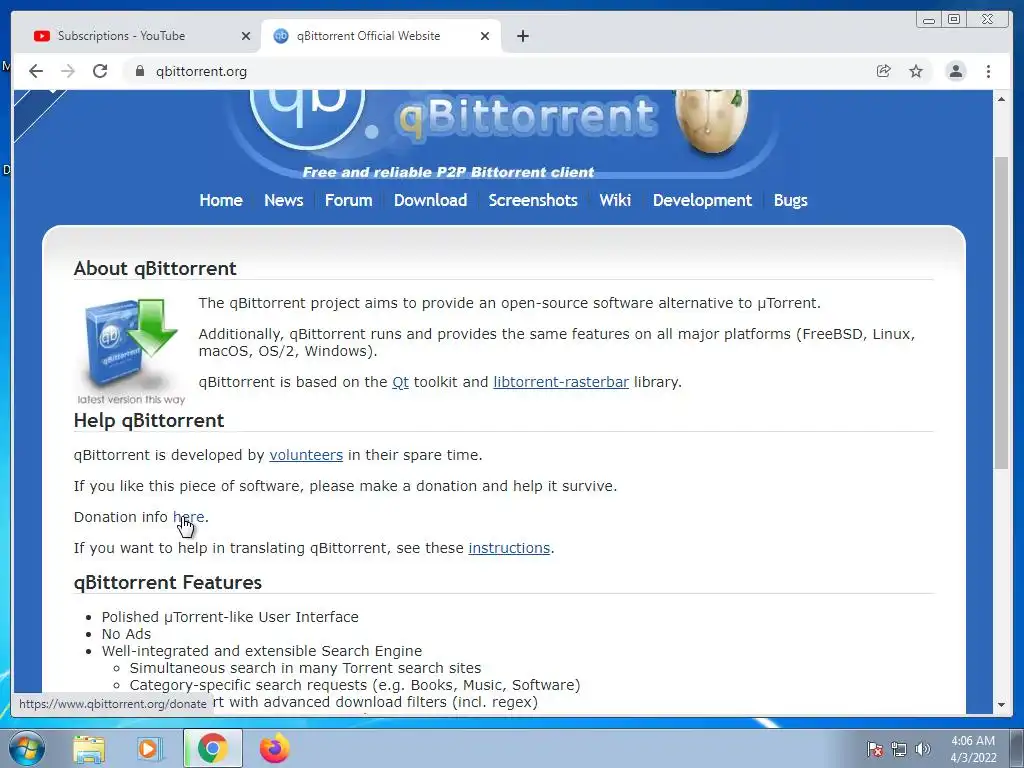Follow the Qt toolkit link

[400, 382]
